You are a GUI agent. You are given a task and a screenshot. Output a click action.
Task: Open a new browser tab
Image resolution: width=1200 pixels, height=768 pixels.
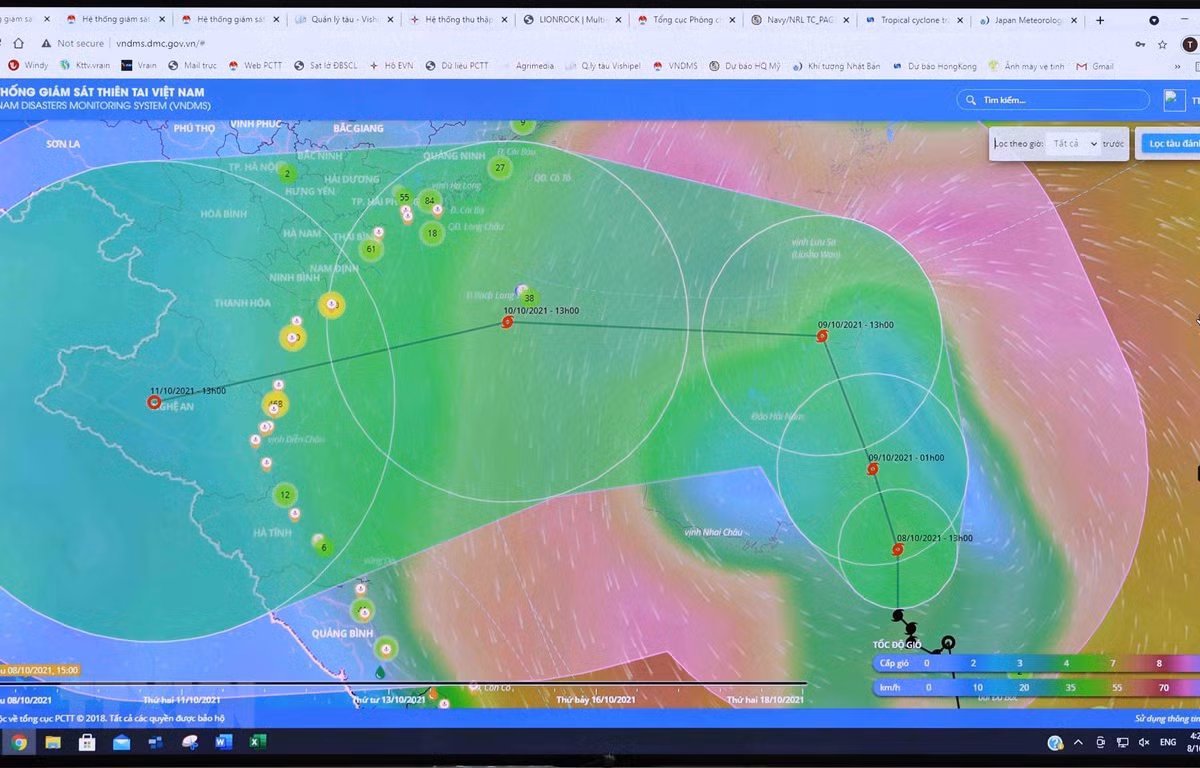coord(1100,20)
